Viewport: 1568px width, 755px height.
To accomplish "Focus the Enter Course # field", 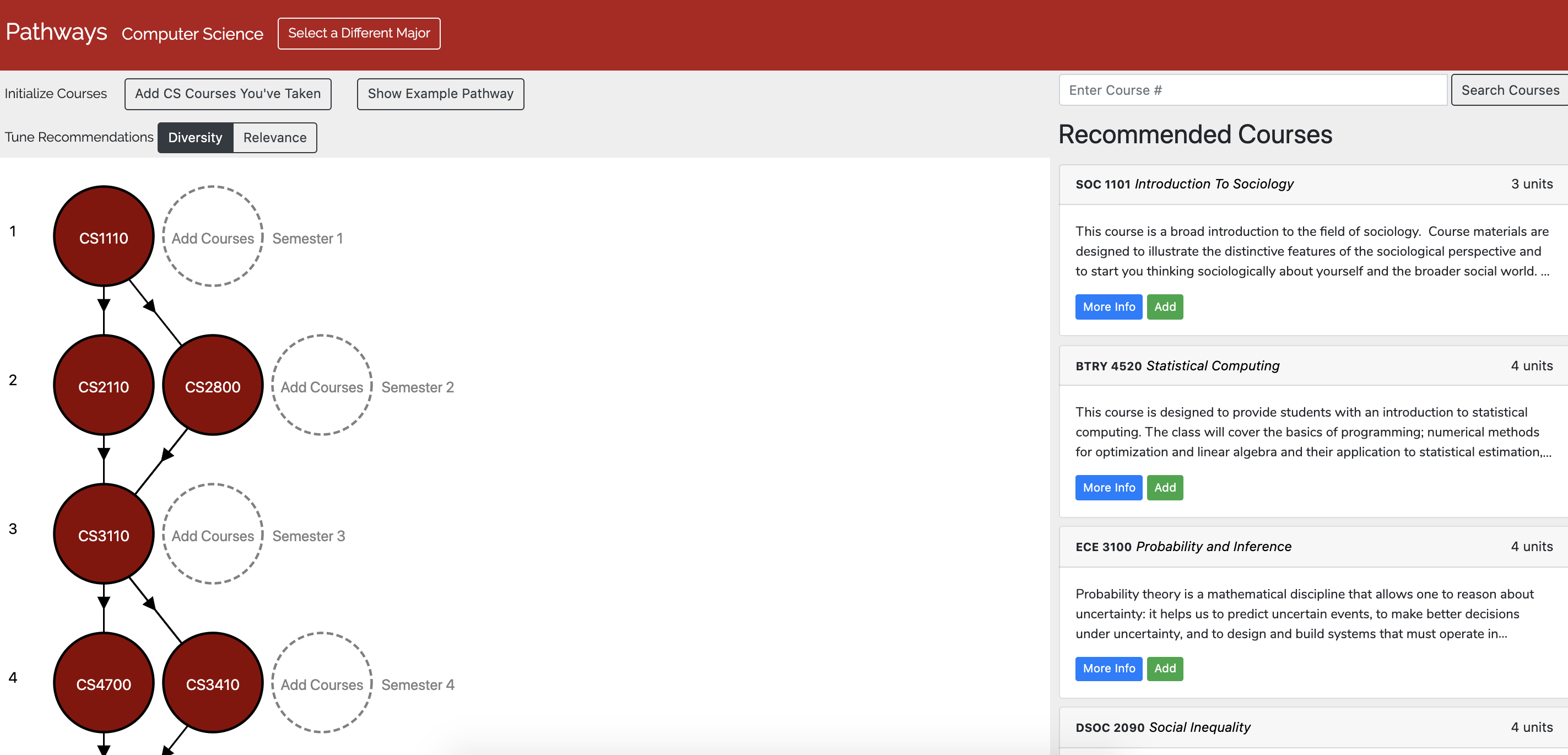I will [1252, 90].
